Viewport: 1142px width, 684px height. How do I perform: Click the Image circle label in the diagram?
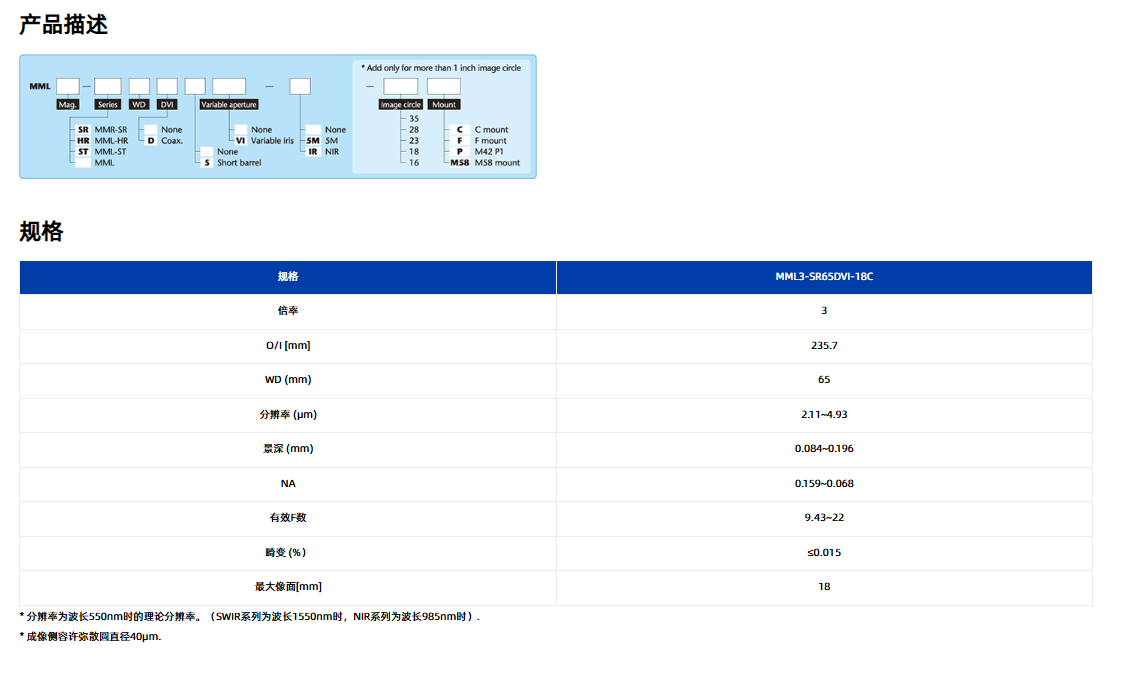pos(401,105)
